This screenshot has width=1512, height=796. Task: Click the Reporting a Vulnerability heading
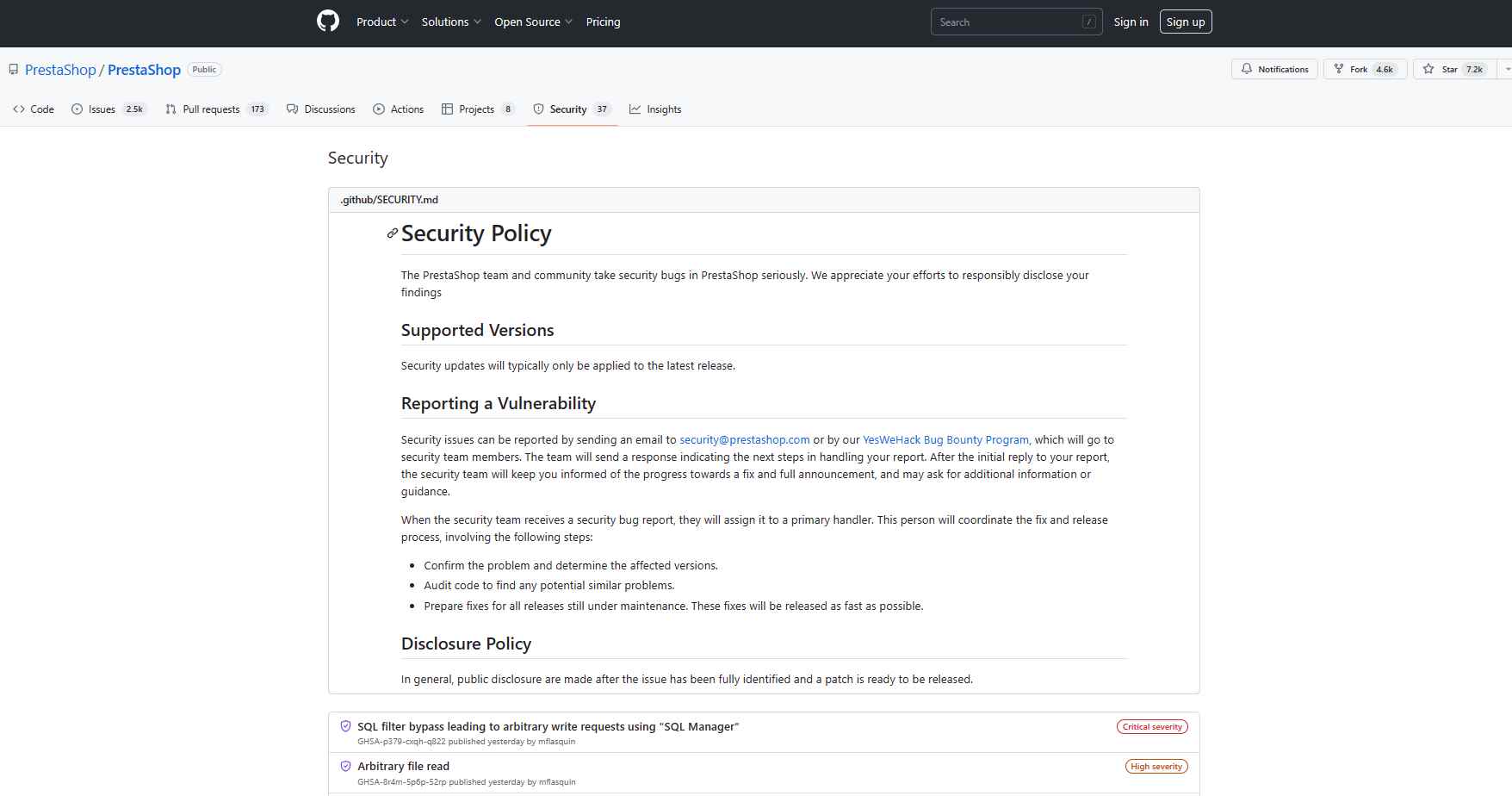click(499, 403)
